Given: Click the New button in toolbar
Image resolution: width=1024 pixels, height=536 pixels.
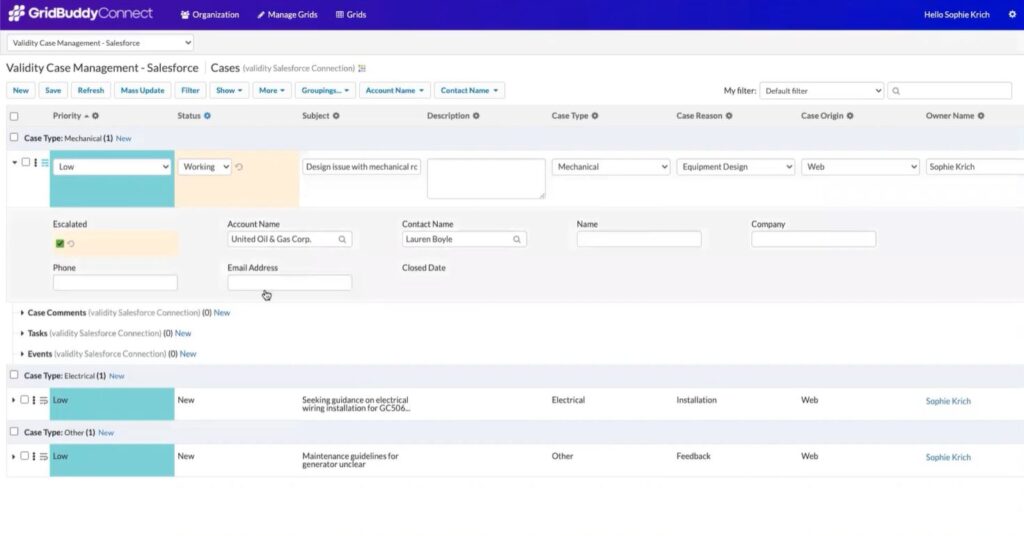Looking at the screenshot, I should click(20, 91).
